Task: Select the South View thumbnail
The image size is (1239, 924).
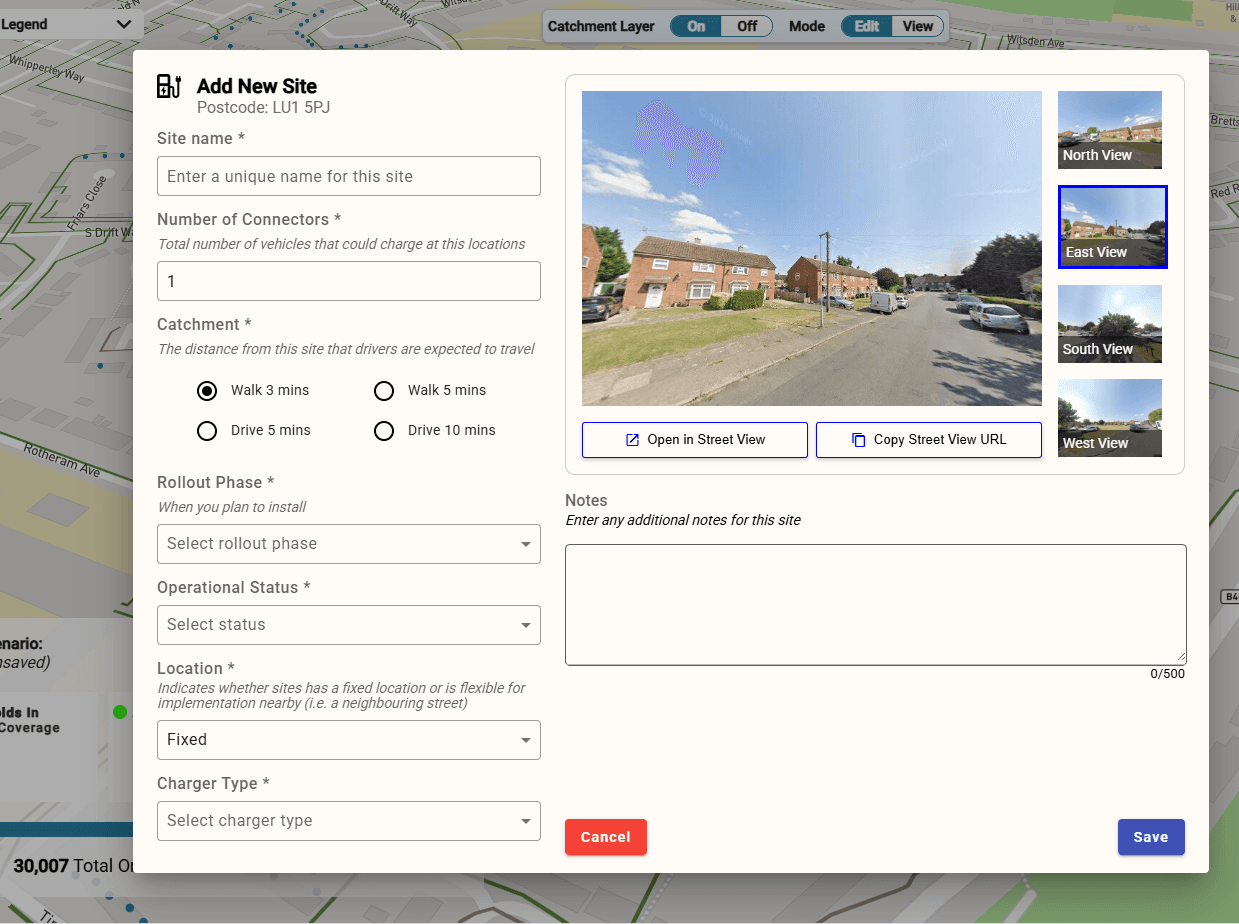Action: pos(1110,324)
